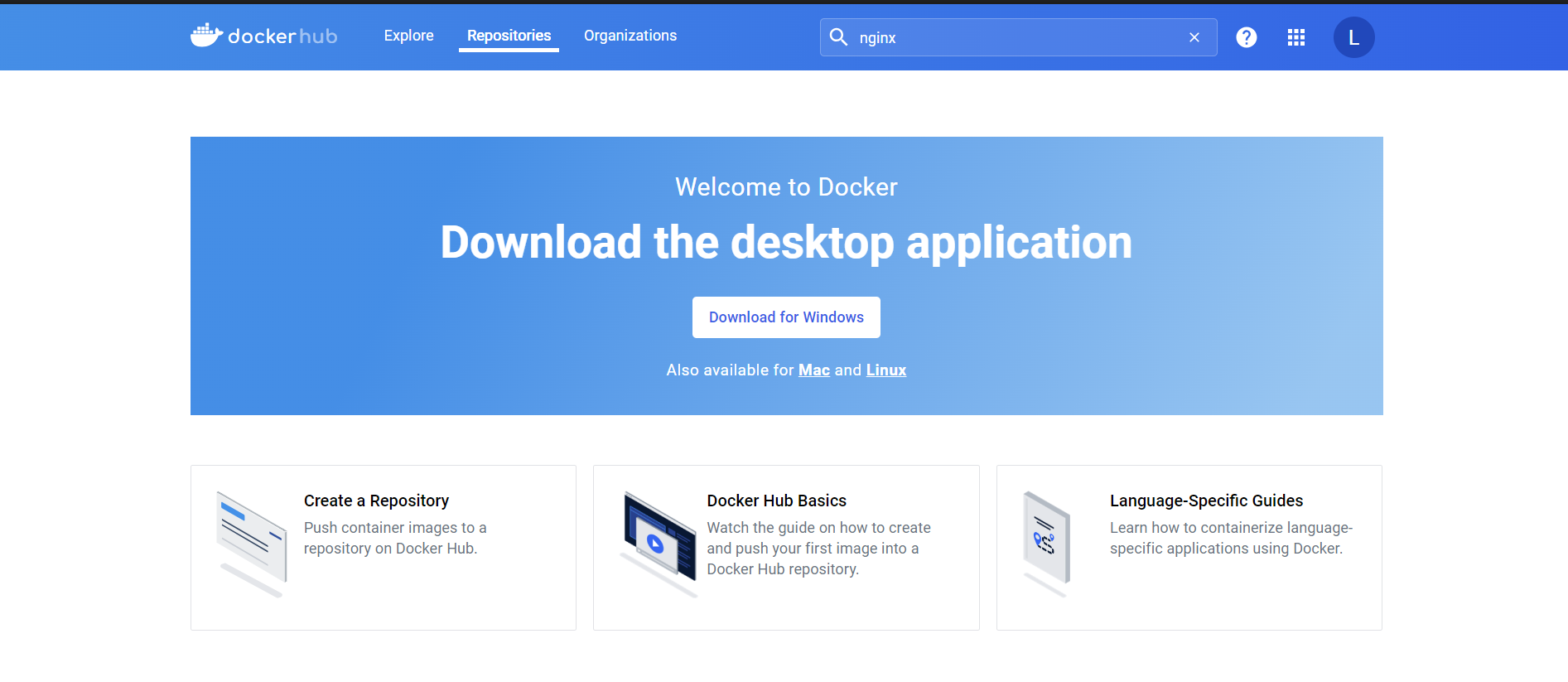Open the help question mark icon
1568x682 pixels.
pos(1246,37)
